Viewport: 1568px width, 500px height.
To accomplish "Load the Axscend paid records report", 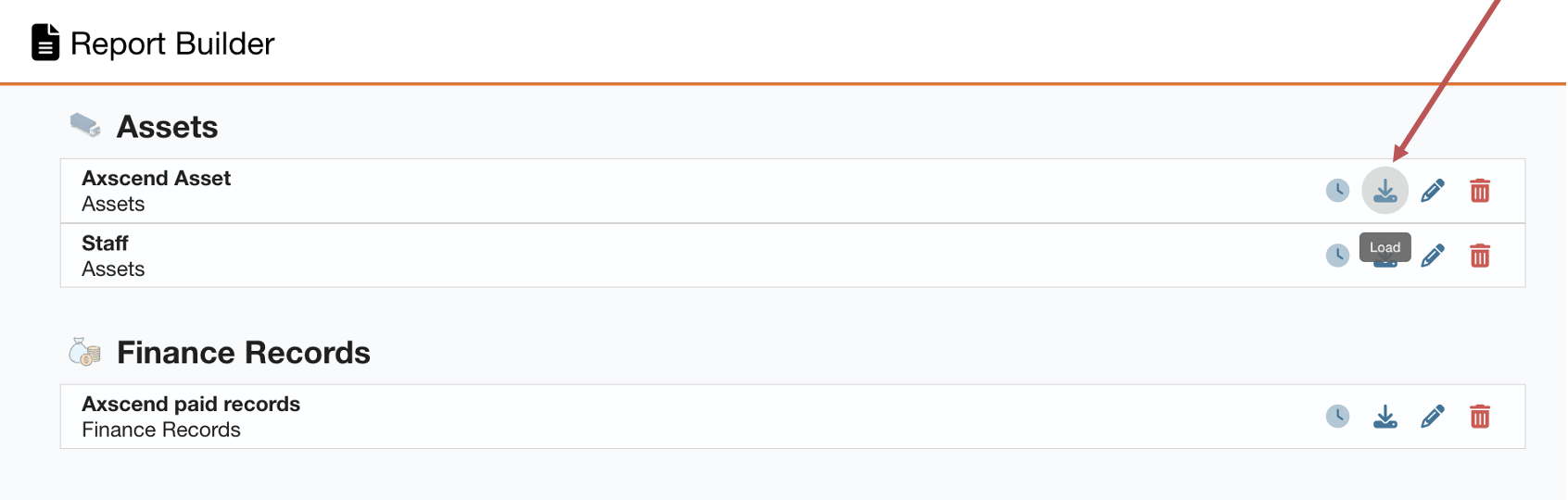I will [x=1385, y=417].
